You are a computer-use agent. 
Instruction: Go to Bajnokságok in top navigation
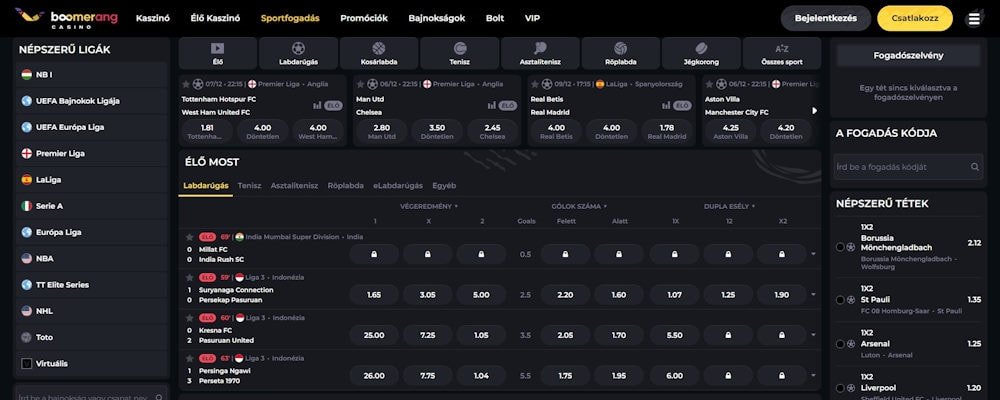point(437,19)
